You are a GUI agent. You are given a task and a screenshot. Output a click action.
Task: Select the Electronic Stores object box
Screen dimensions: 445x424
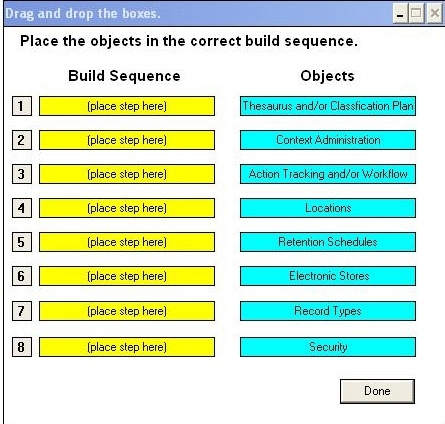pyautogui.click(x=328, y=276)
